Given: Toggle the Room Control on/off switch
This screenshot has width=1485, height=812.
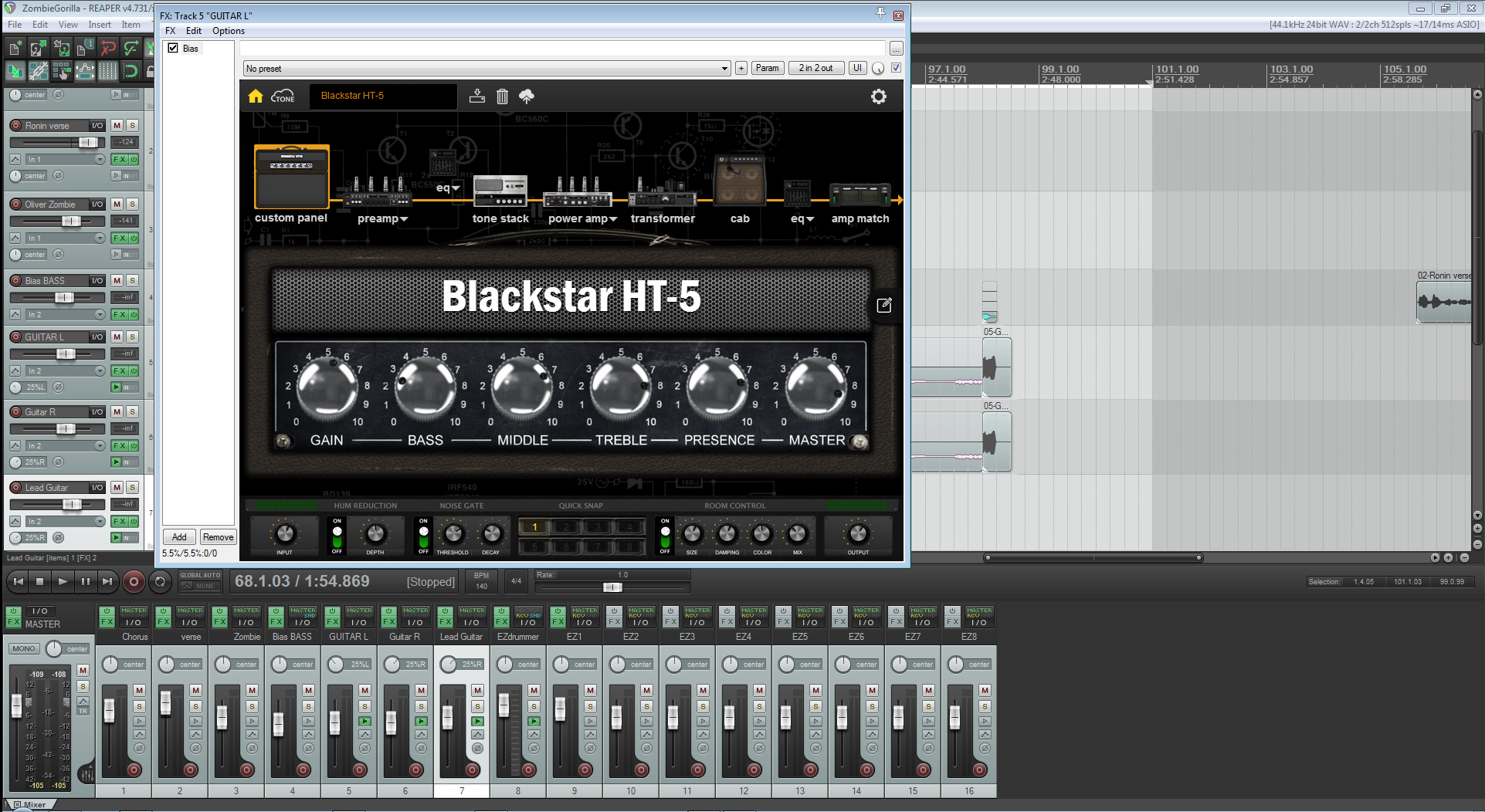Looking at the screenshot, I should pos(665,535).
